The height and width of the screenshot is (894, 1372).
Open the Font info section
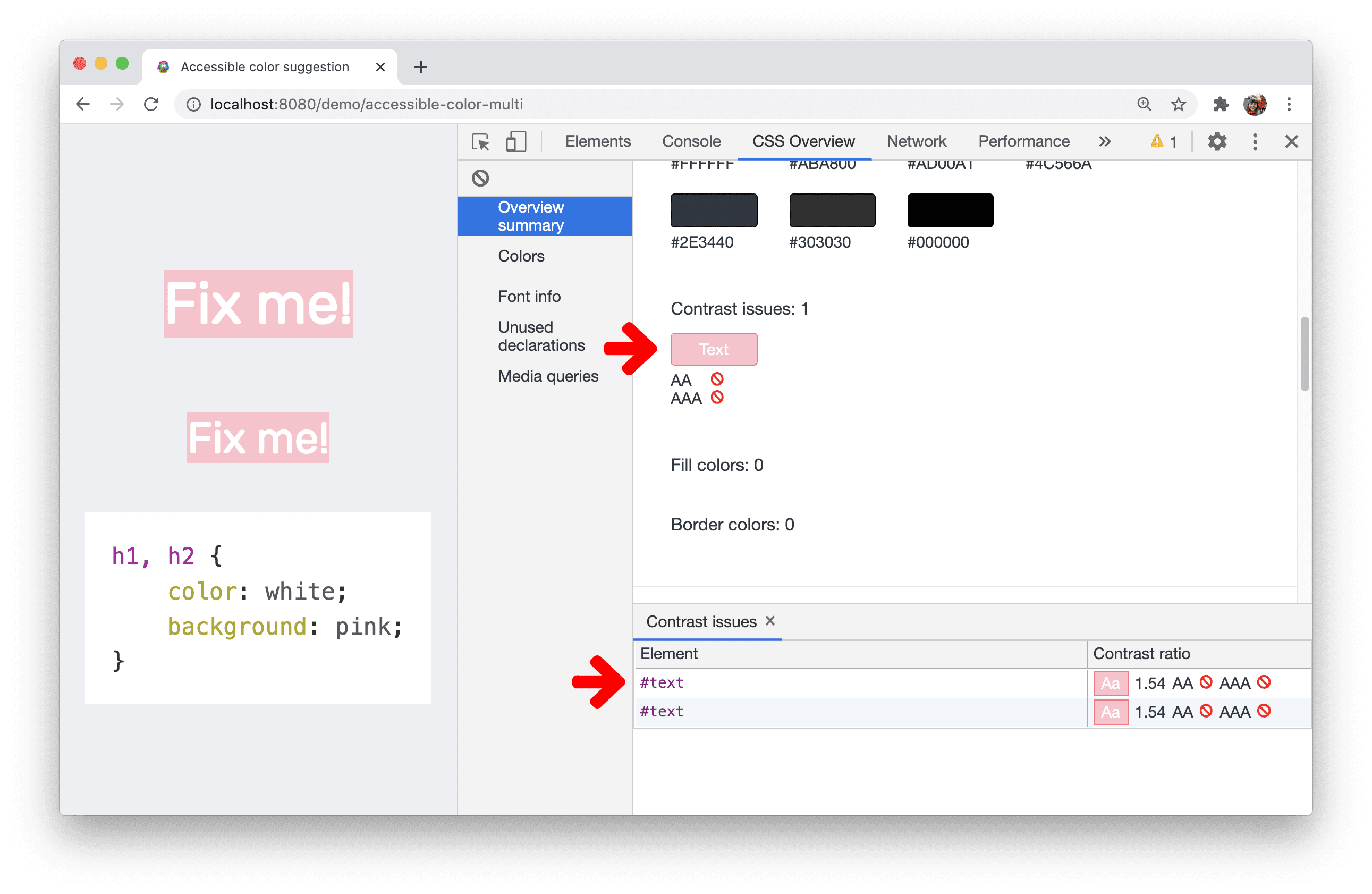(x=530, y=295)
